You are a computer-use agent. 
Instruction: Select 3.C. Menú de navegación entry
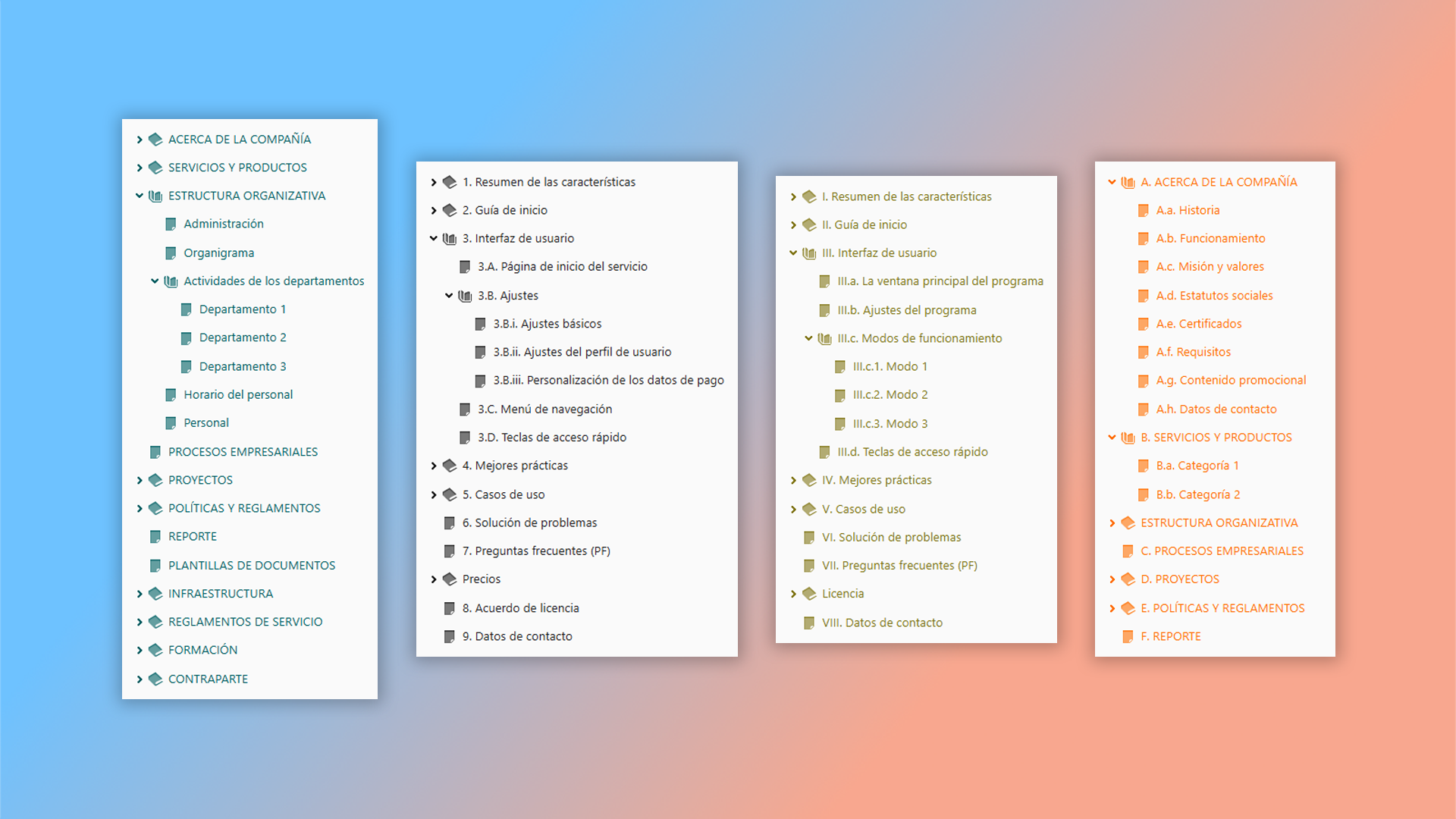click(x=544, y=409)
